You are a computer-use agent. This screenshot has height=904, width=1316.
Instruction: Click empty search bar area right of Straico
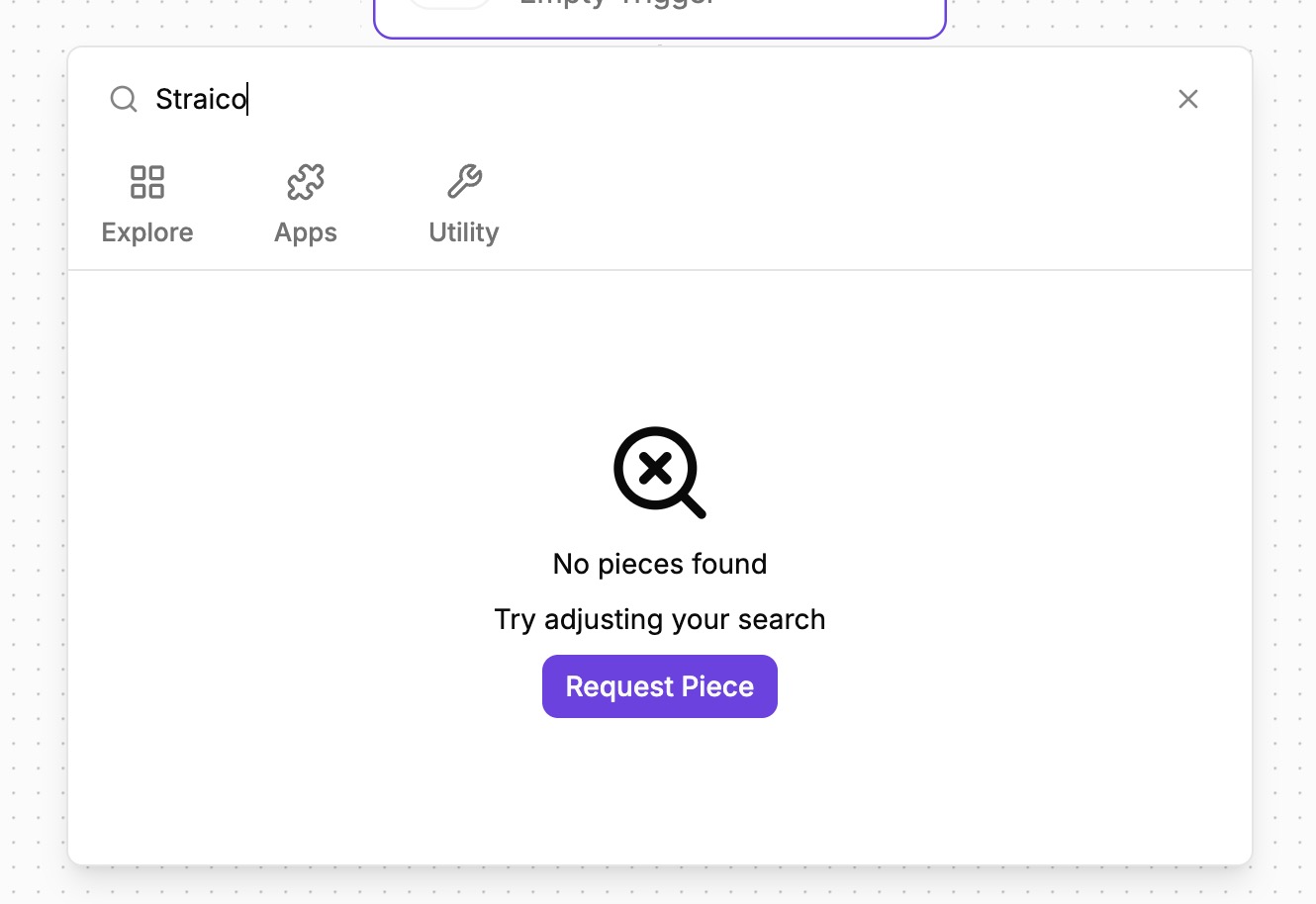coord(693,99)
